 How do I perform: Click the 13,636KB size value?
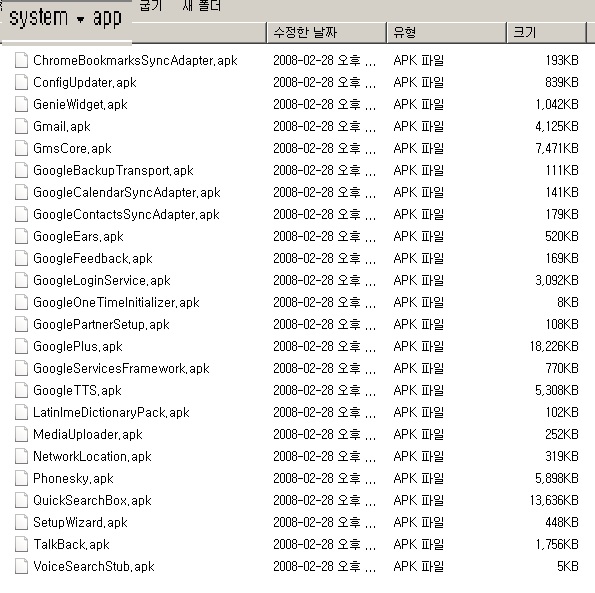pyautogui.click(x=554, y=500)
